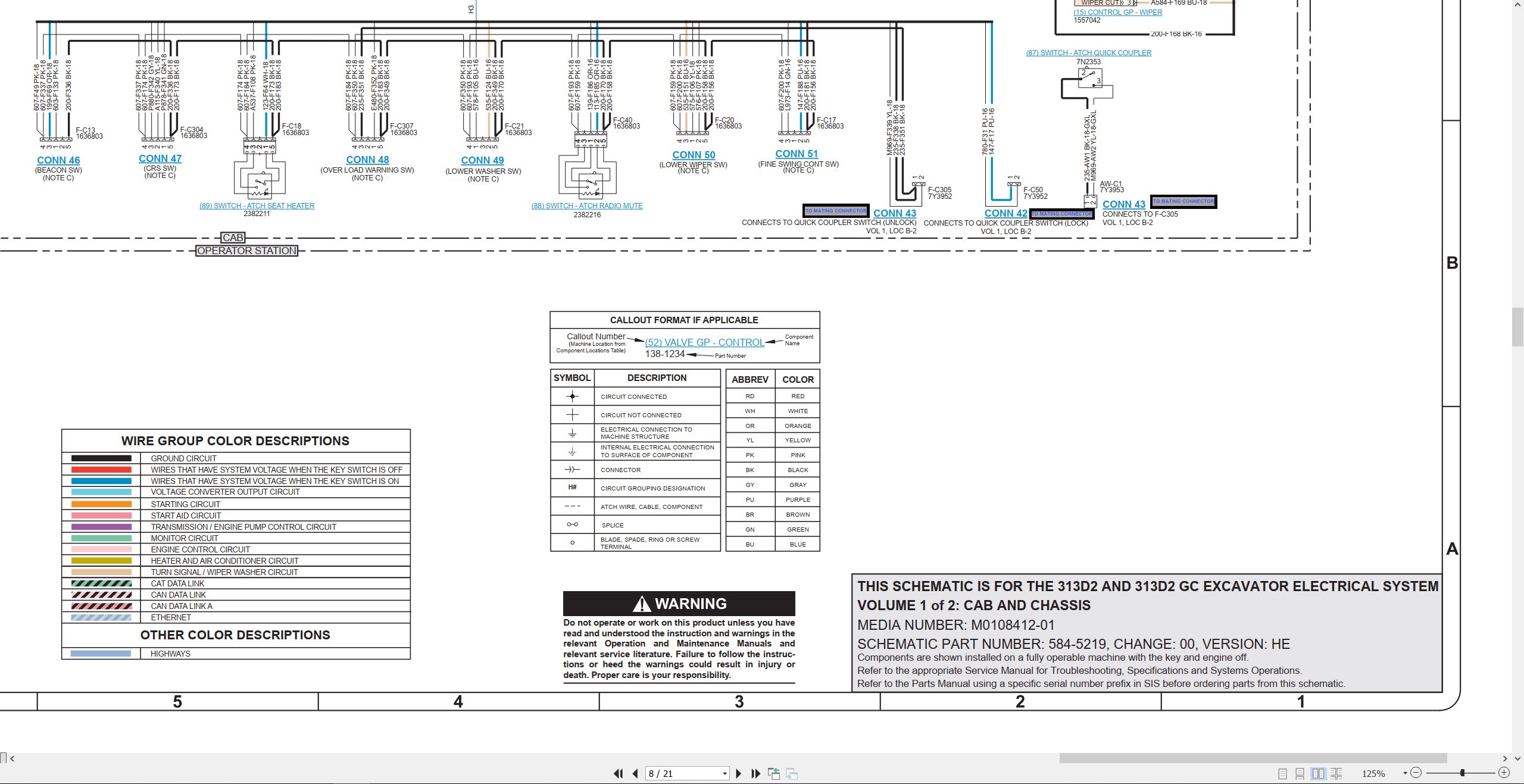Open the page number dropdown arrow
The width and height of the screenshot is (1524, 784).
pyautogui.click(x=724, y=774)
